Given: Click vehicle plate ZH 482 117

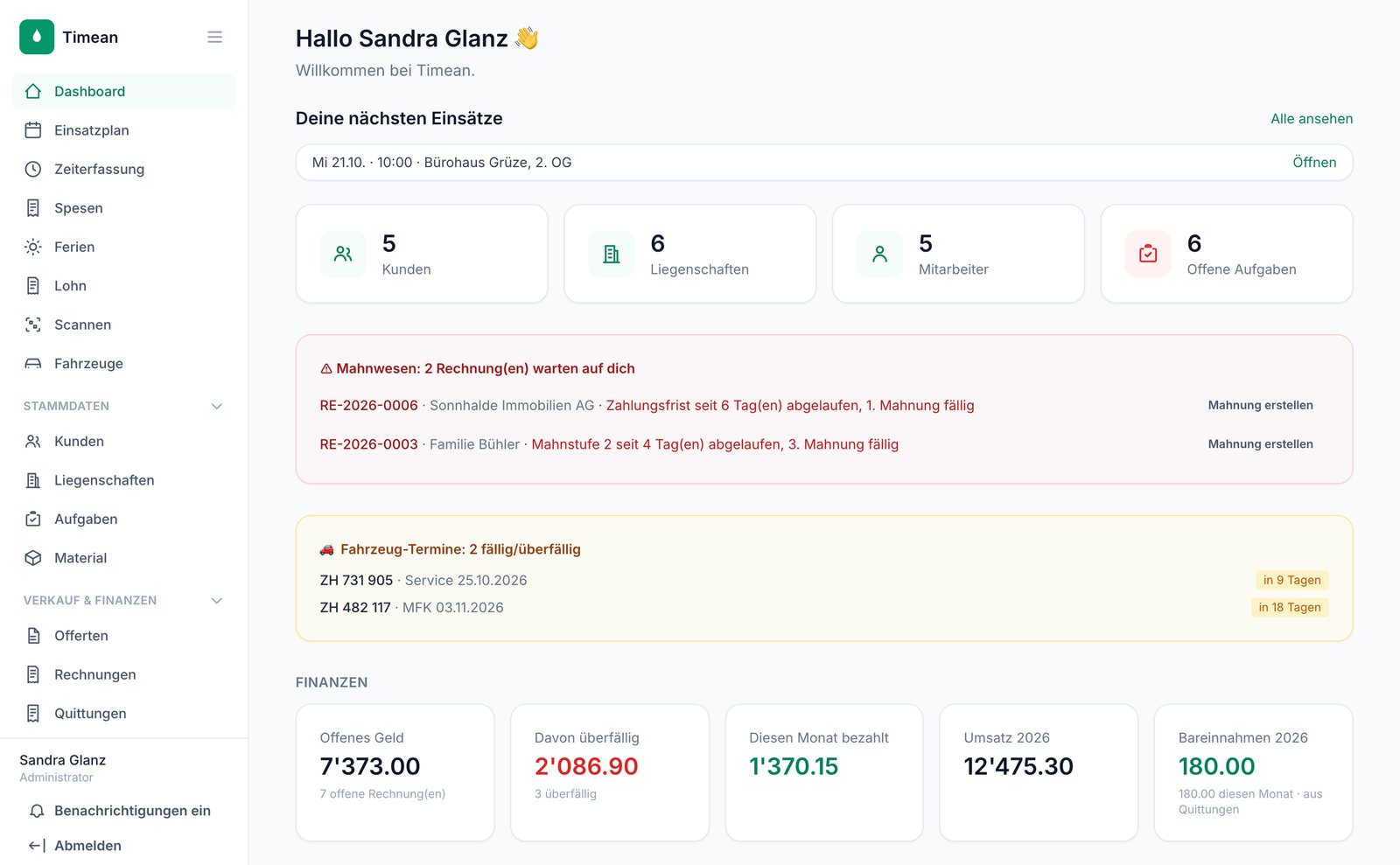Looking at the screenshot, I should [355, 608].
